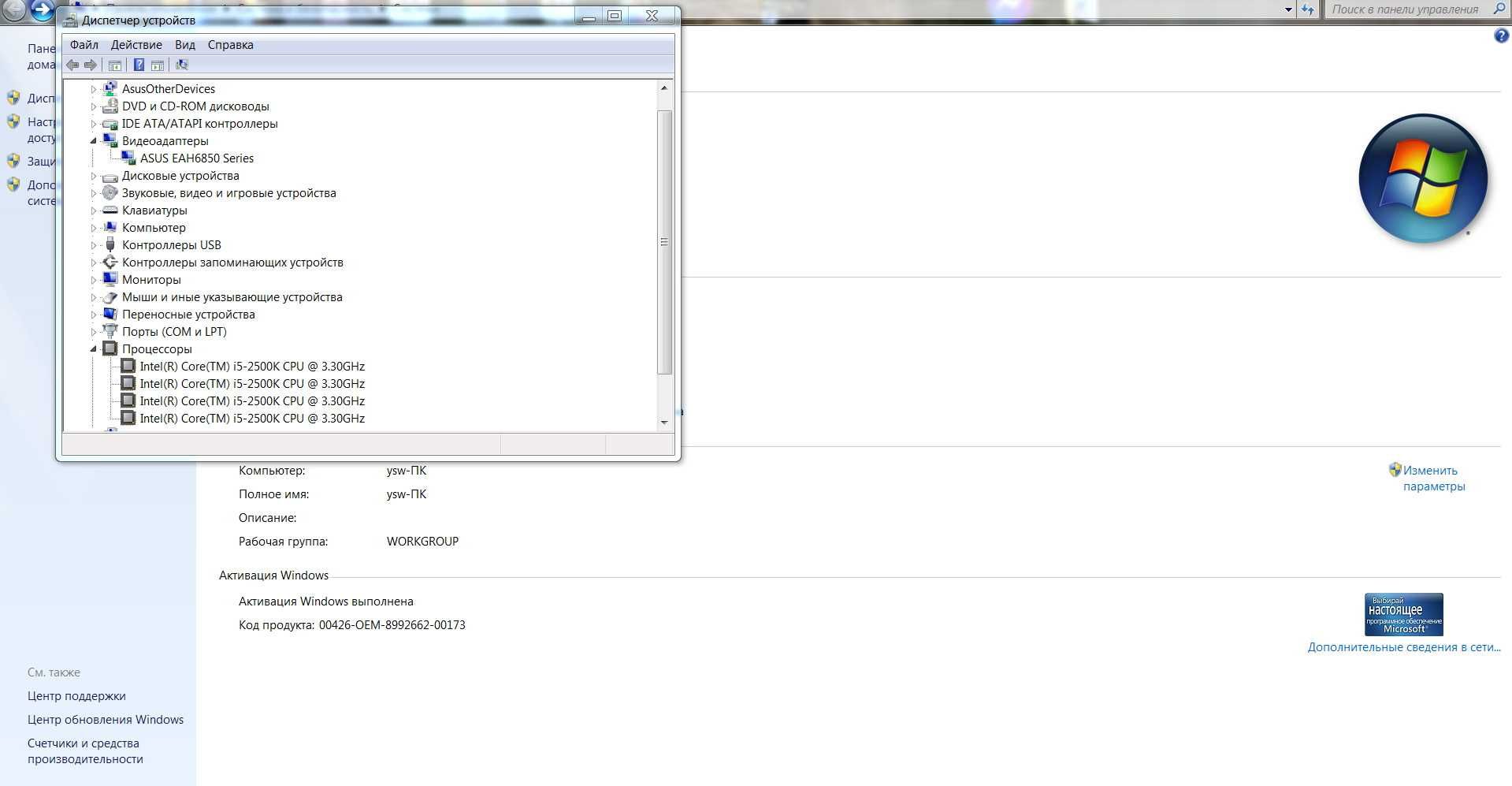Image resolution: width=1512 pixels, height=786 pixels.
Task: Open Центр поддержки link
Action: point(76,696)
